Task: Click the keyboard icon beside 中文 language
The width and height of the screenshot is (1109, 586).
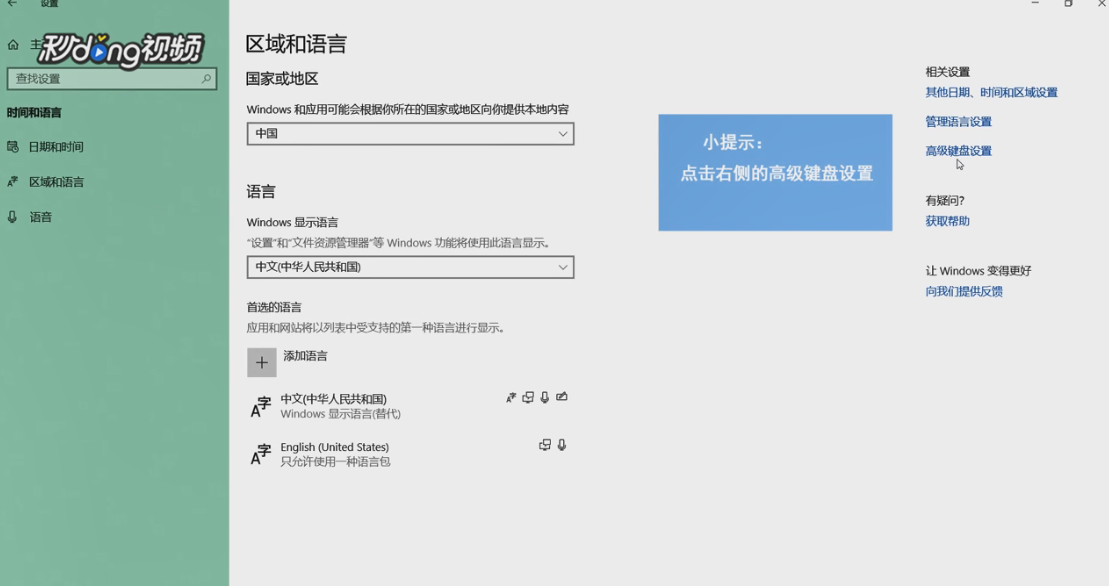Action: (528, 397)
